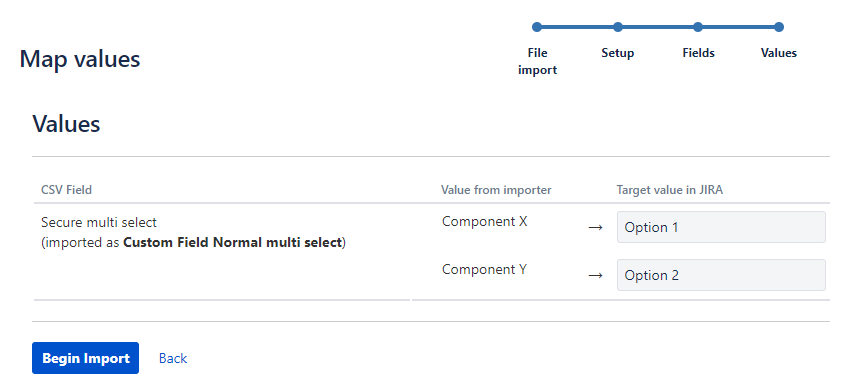Click the Component Y importer value

click(x=484, y=269)
